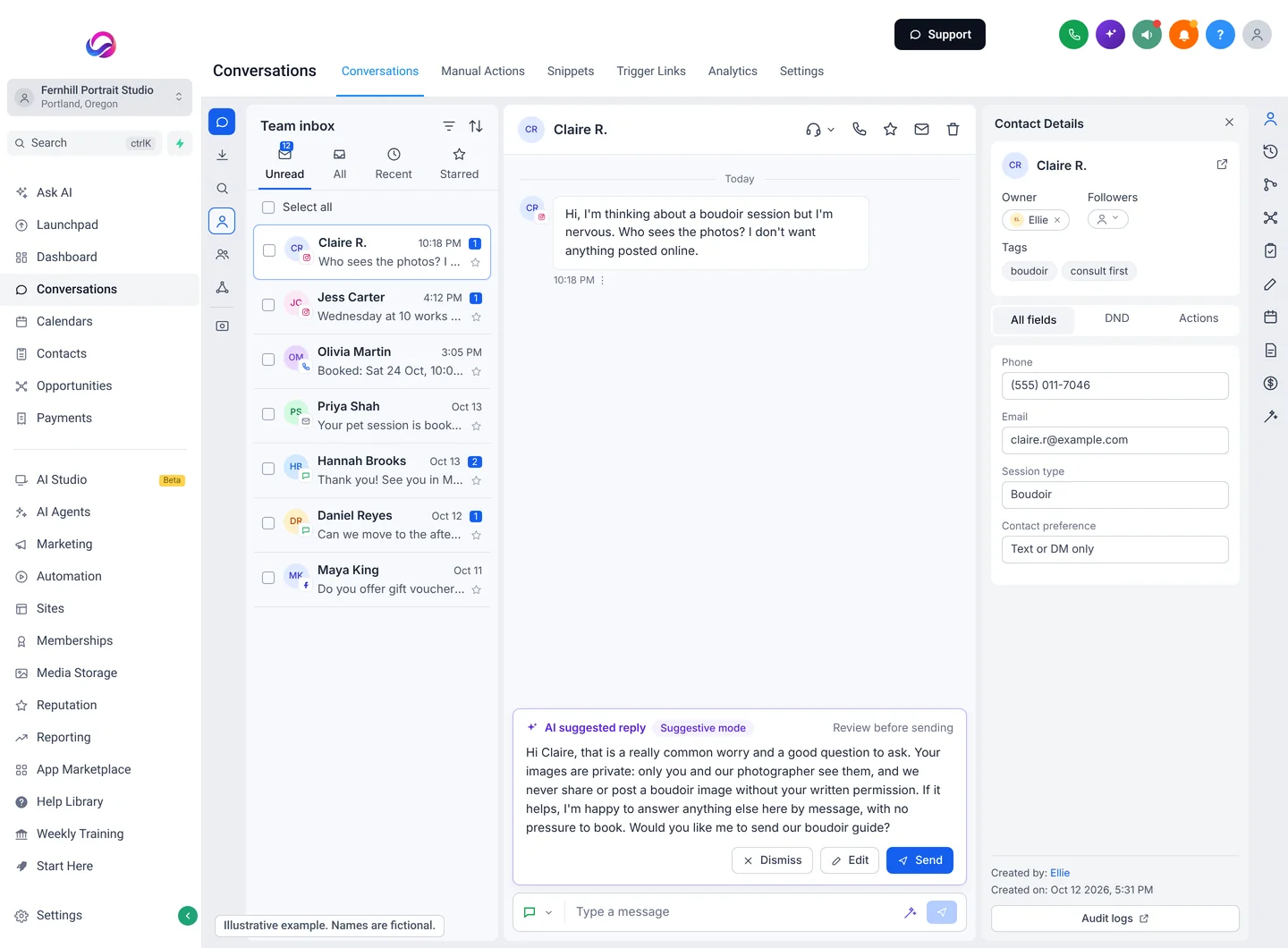
Task: Delete conversation using trash icon
Action: coord(953,129)
